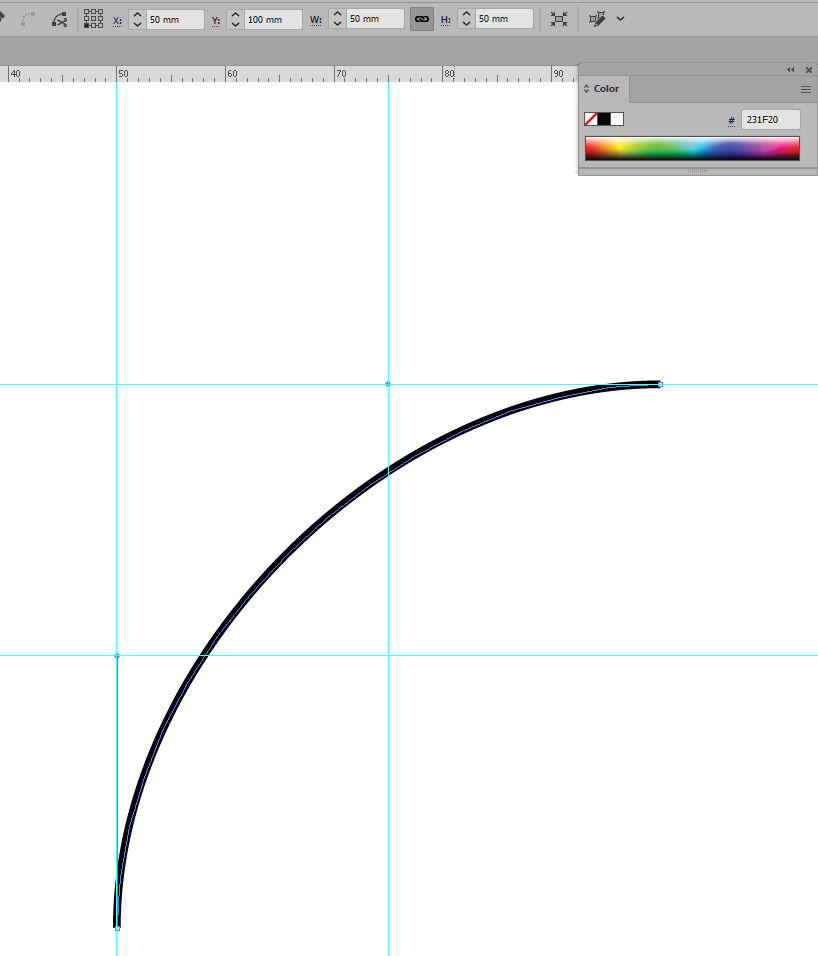Click the X: coordinate label
Screen dimensions: 818x956
117,21
